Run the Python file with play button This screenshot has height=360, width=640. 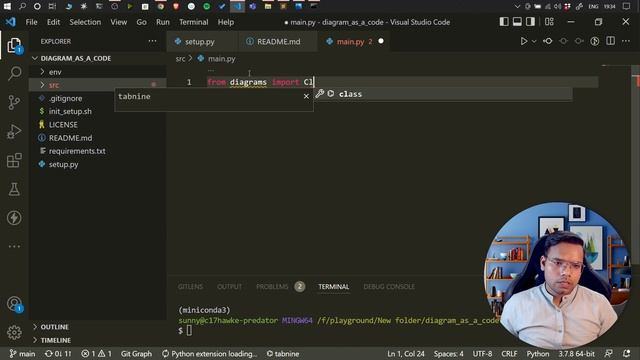(x=524, y=41)
